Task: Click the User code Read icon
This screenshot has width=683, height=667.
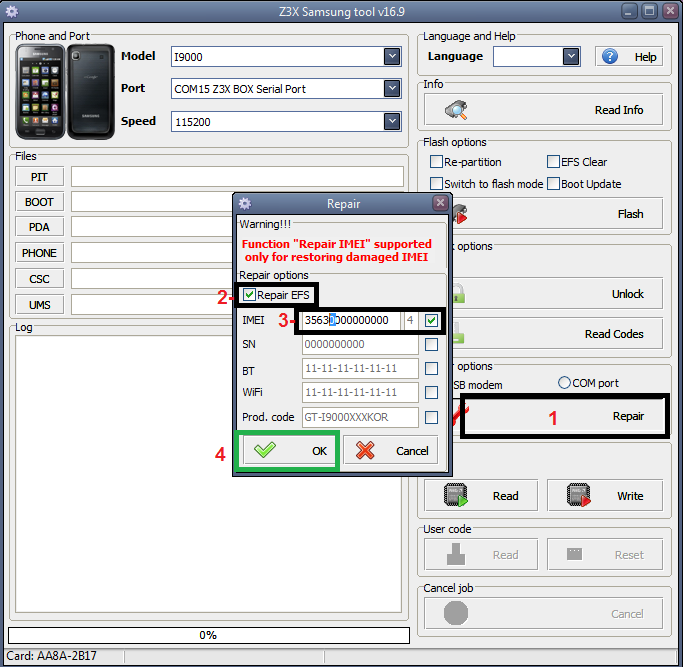Action: pos(456,554)
